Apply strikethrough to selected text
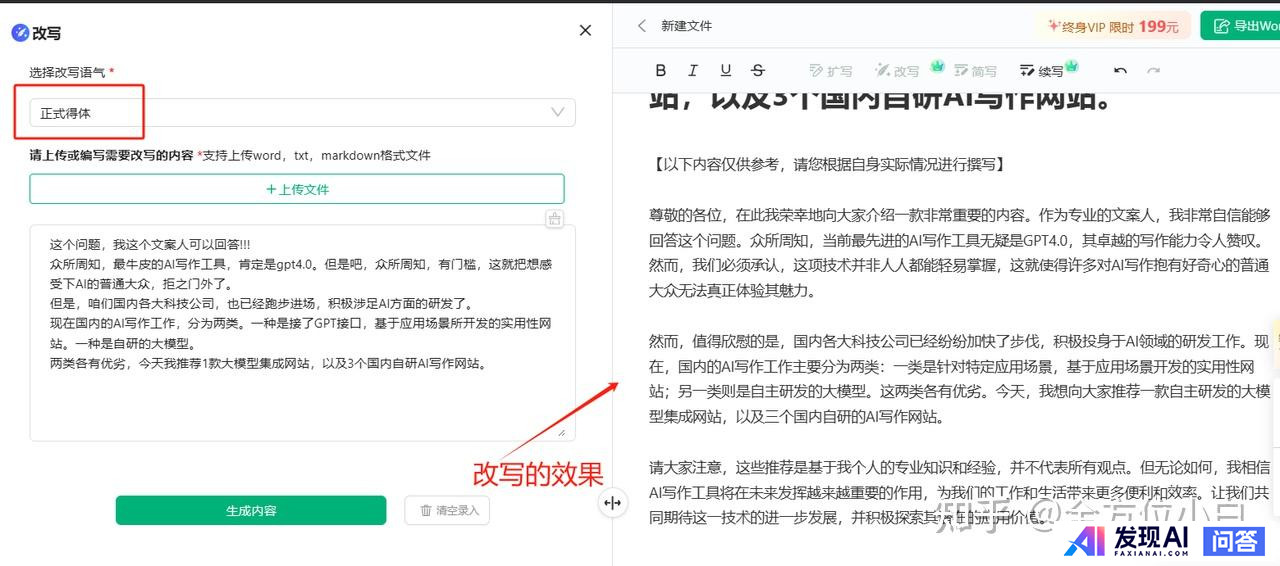Viewport: 1280px width, 566px height. pyautogui.click(x=758, y=71)
